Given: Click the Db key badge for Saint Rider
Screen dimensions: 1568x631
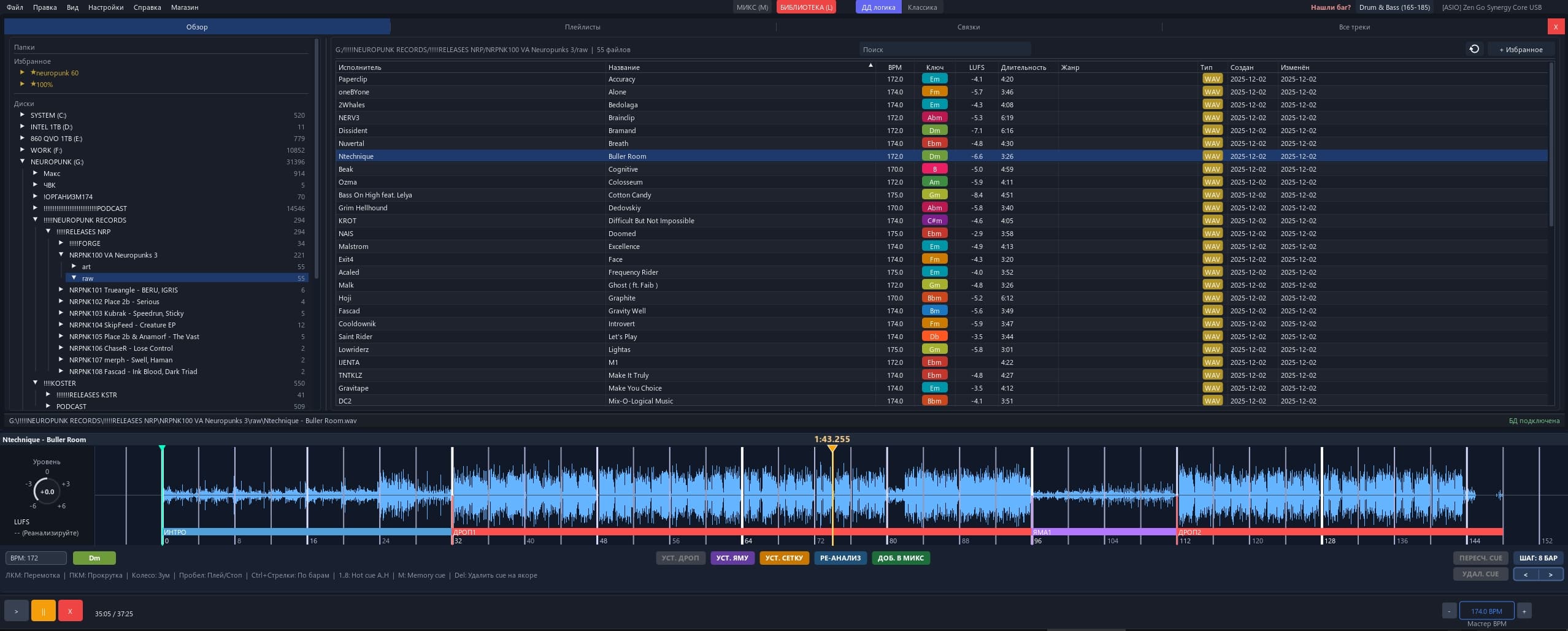Looking at the screenshot, I should (x=934, y=337).
